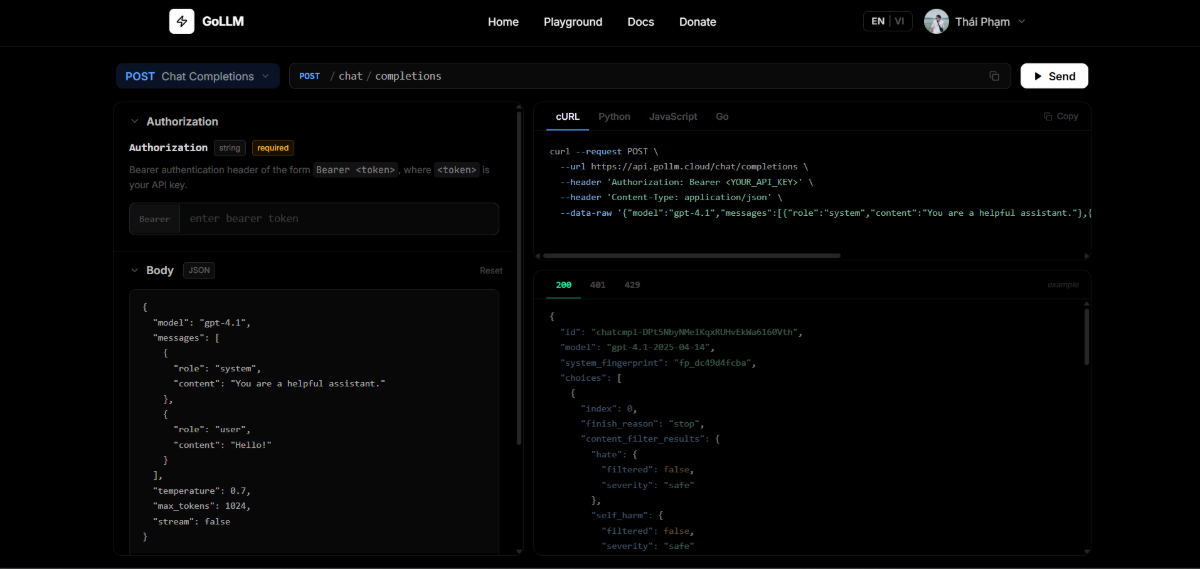Screen dimensions: 1200x569
Task: Show the 401 response example
Action: [x=598, y=285]
